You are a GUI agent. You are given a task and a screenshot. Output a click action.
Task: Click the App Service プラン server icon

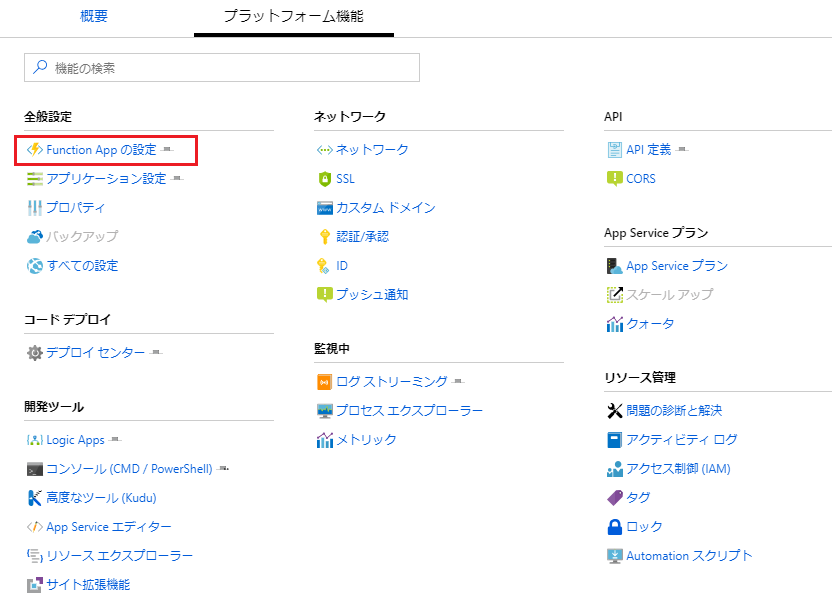coord(614,266)
